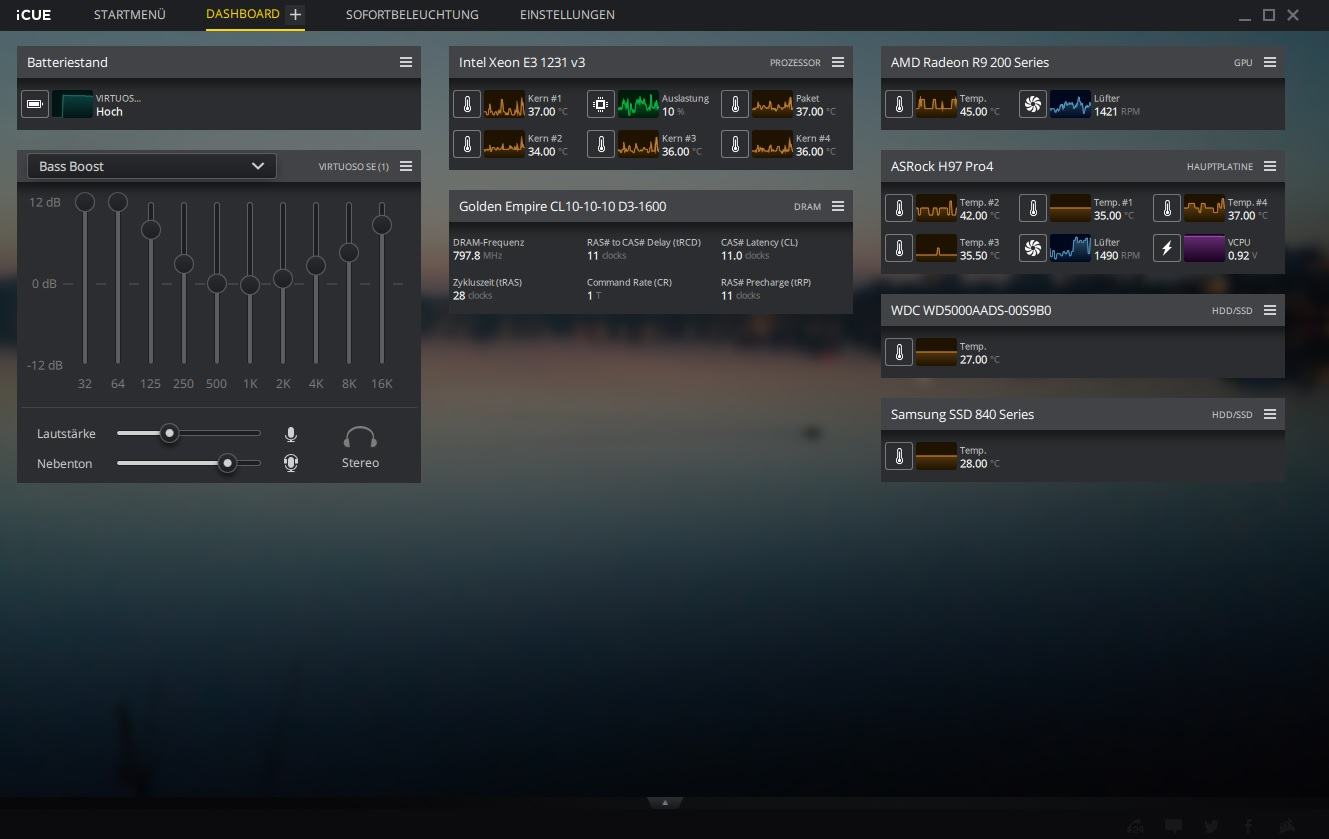
Task: Open the SOFORTBELEUCHTUNG tab
Action: pos(412,15)
